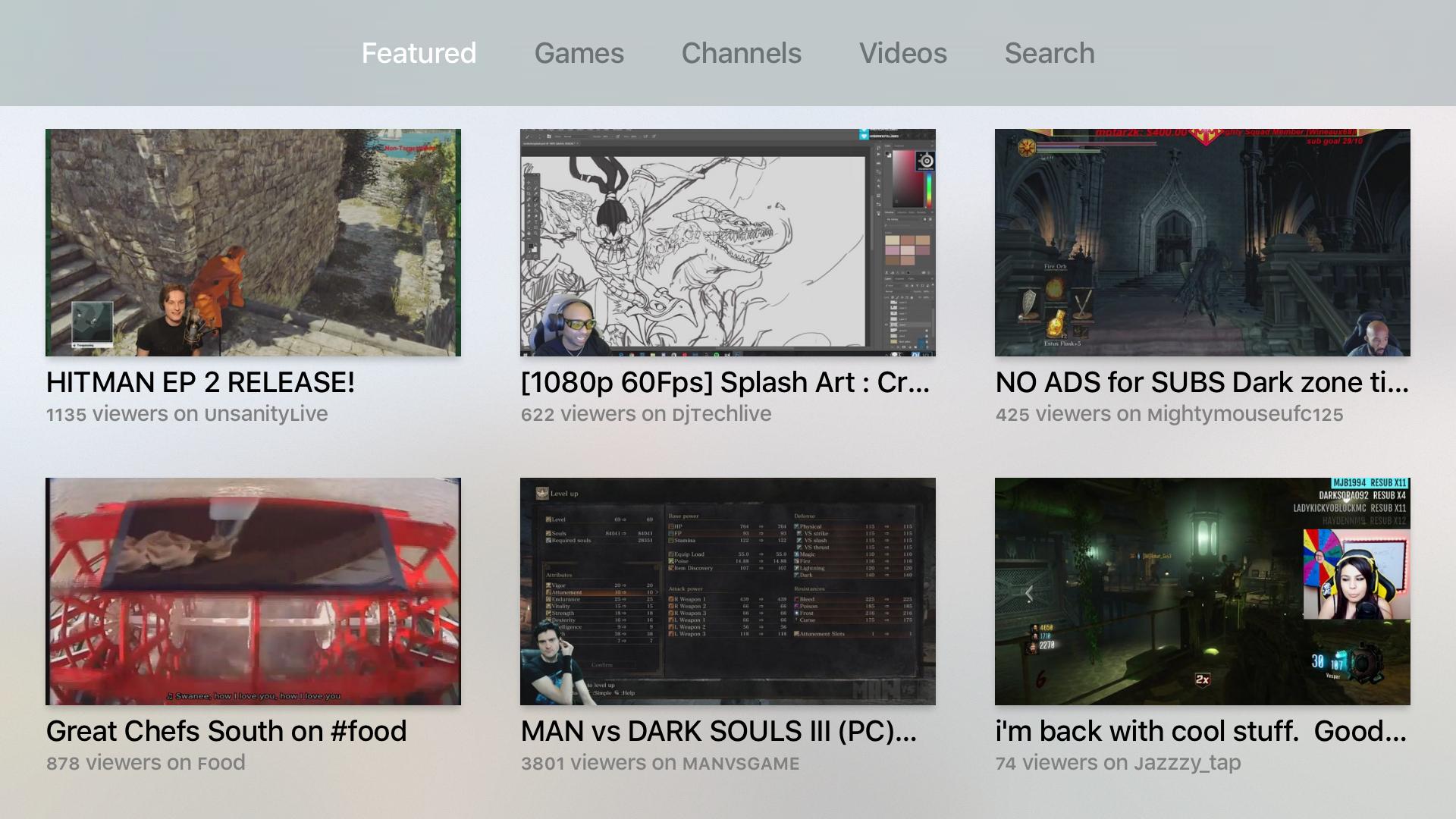Click the [1080p 60Fps] Splash Art title
Screen dimensions: 1456x819
pyautogui.click(x=725, y=382)
